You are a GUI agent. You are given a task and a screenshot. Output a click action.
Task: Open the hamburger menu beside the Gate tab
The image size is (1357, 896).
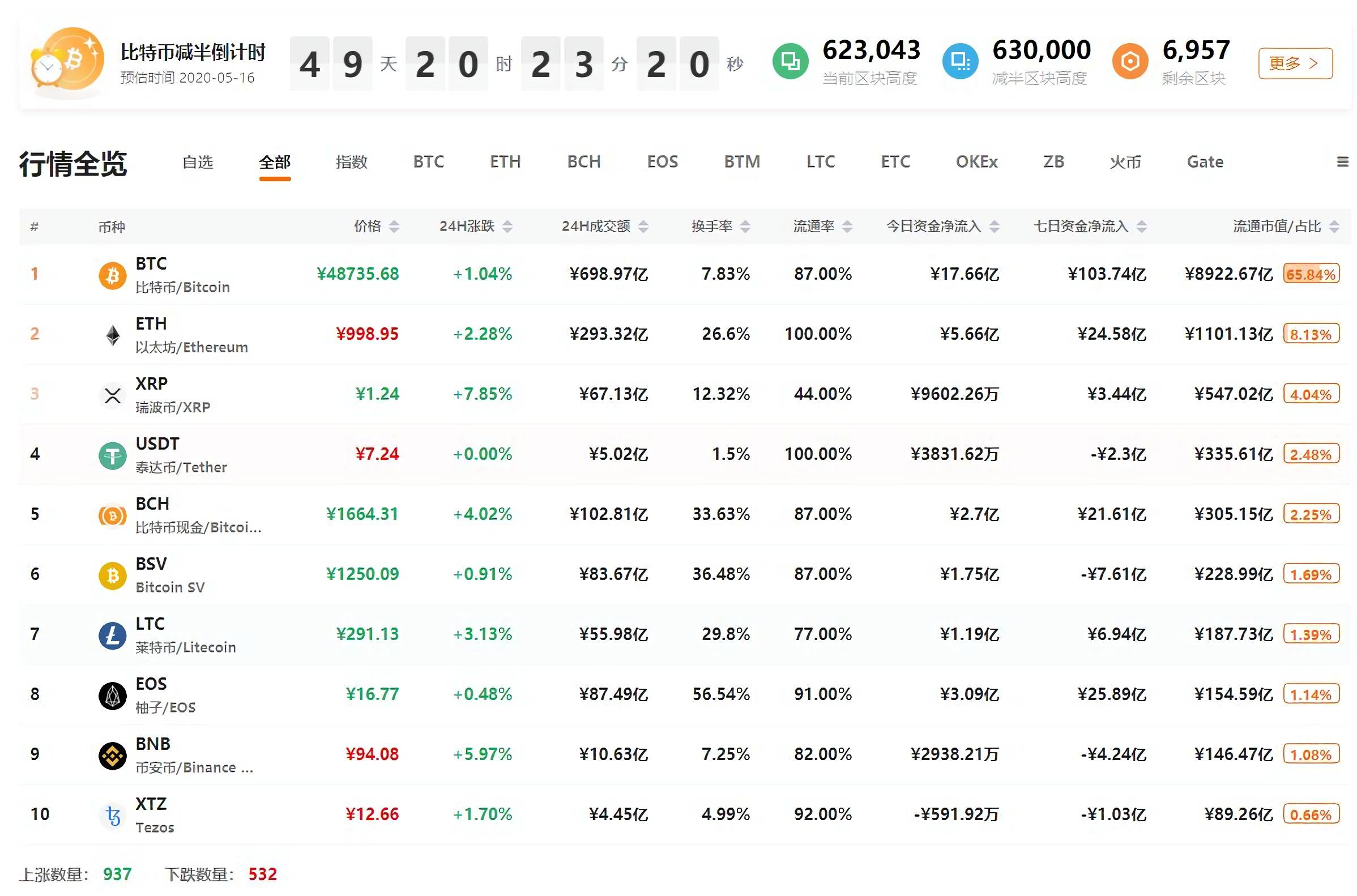pyautogui.click(x=1342, y=163)
